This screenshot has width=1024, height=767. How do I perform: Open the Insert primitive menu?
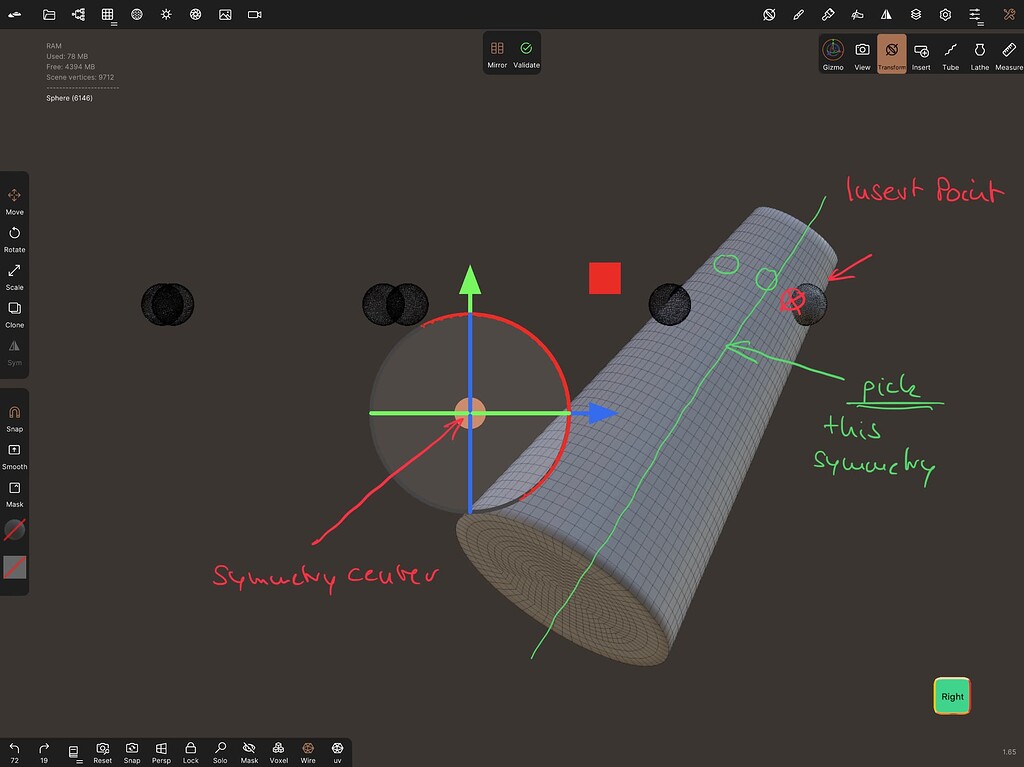[920, 54]
